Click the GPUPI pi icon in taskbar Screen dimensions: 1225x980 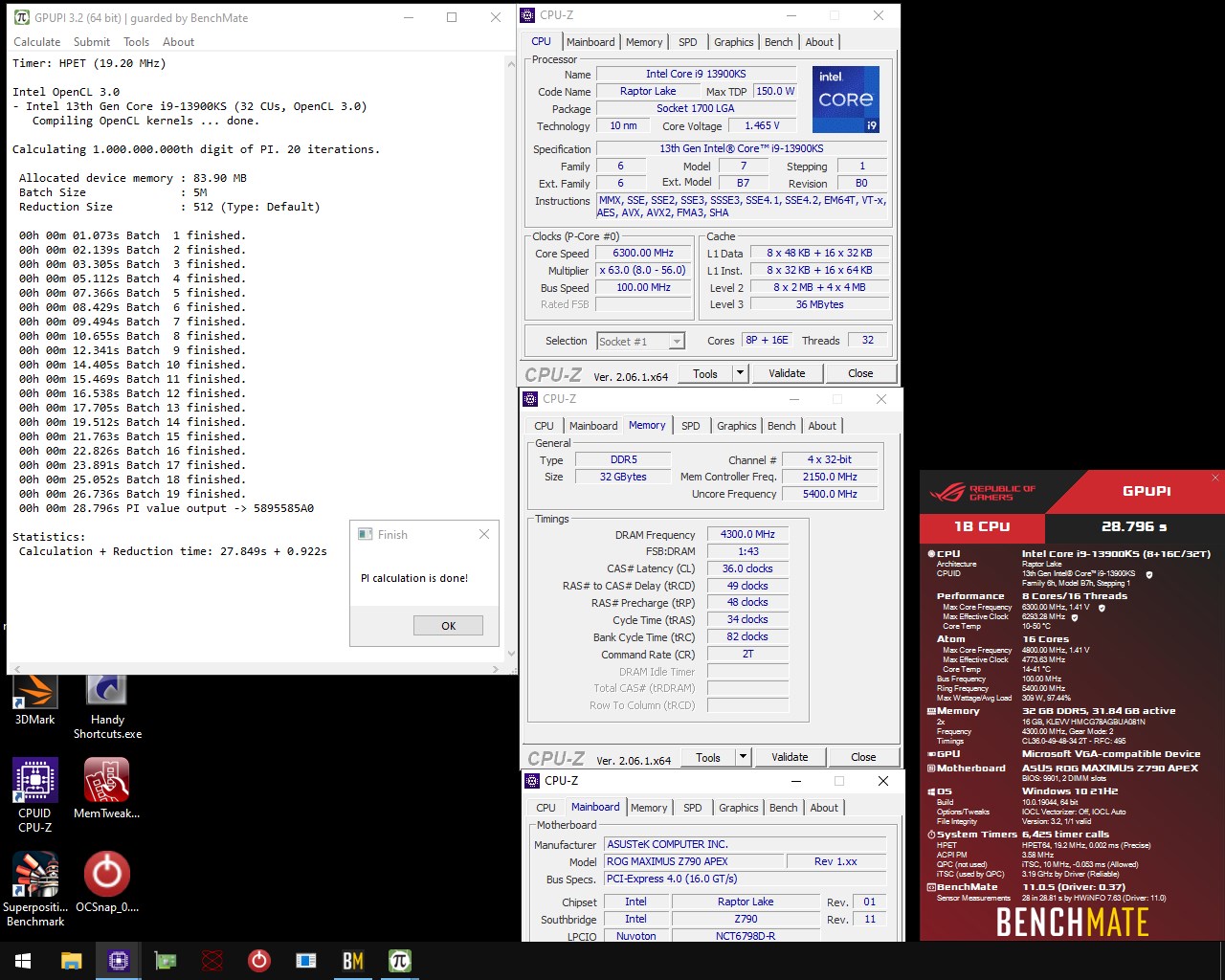coord(400,960)
